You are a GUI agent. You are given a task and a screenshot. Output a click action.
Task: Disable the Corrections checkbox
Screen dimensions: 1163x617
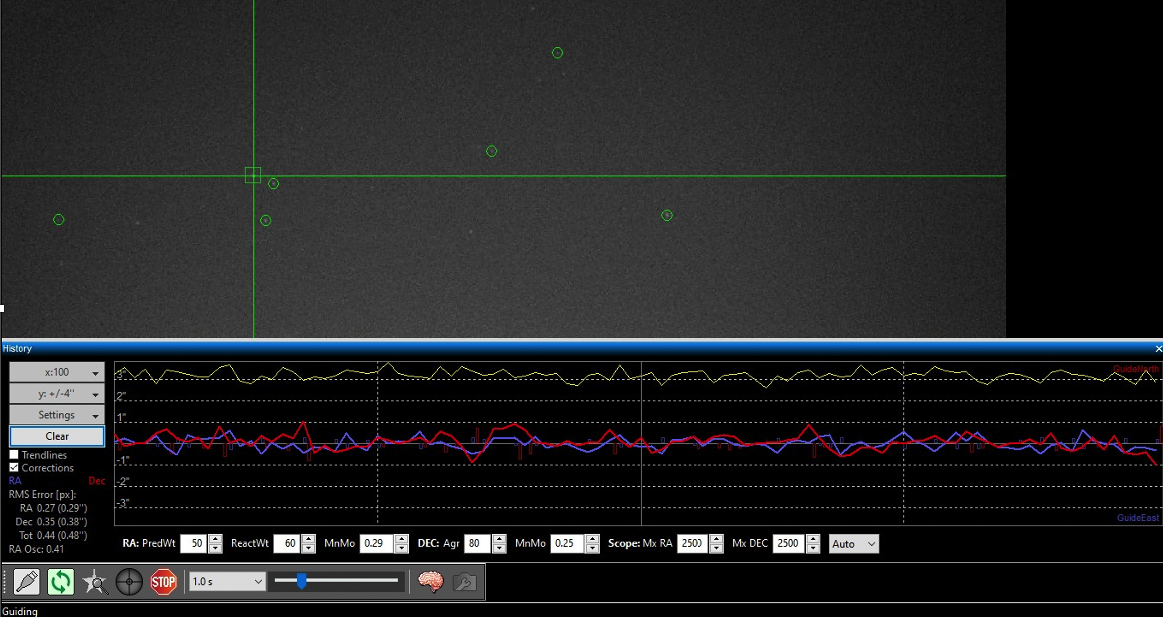(x=14, y=467)
